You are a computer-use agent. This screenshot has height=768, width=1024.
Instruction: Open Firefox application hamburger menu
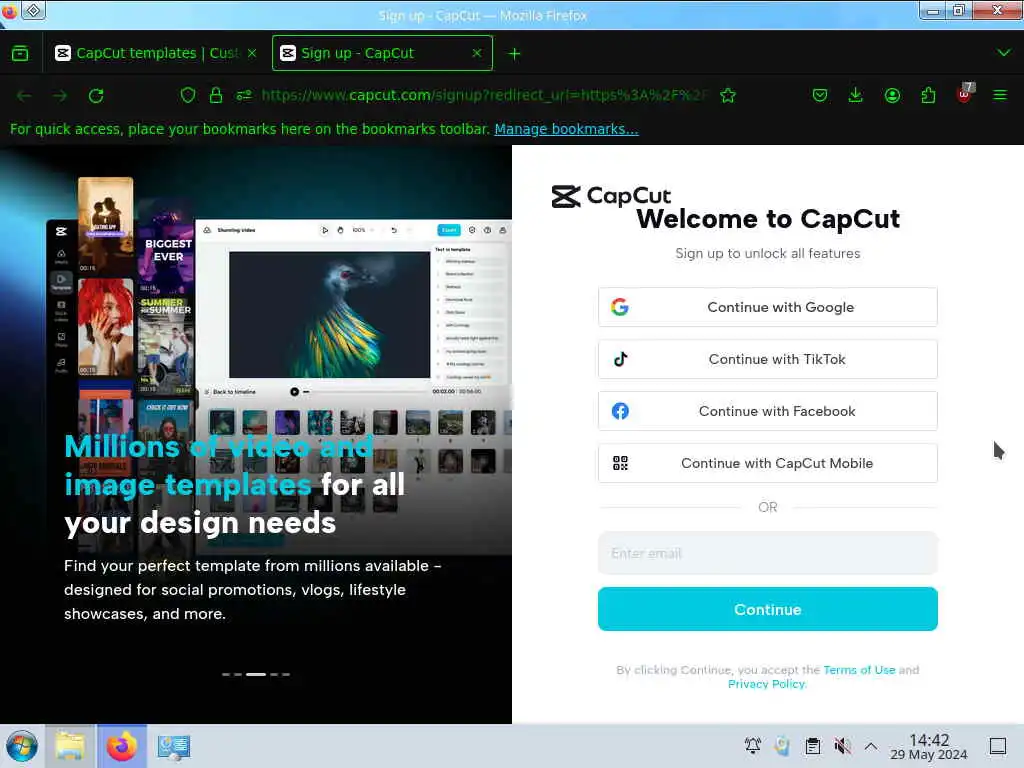(1000, 96)
